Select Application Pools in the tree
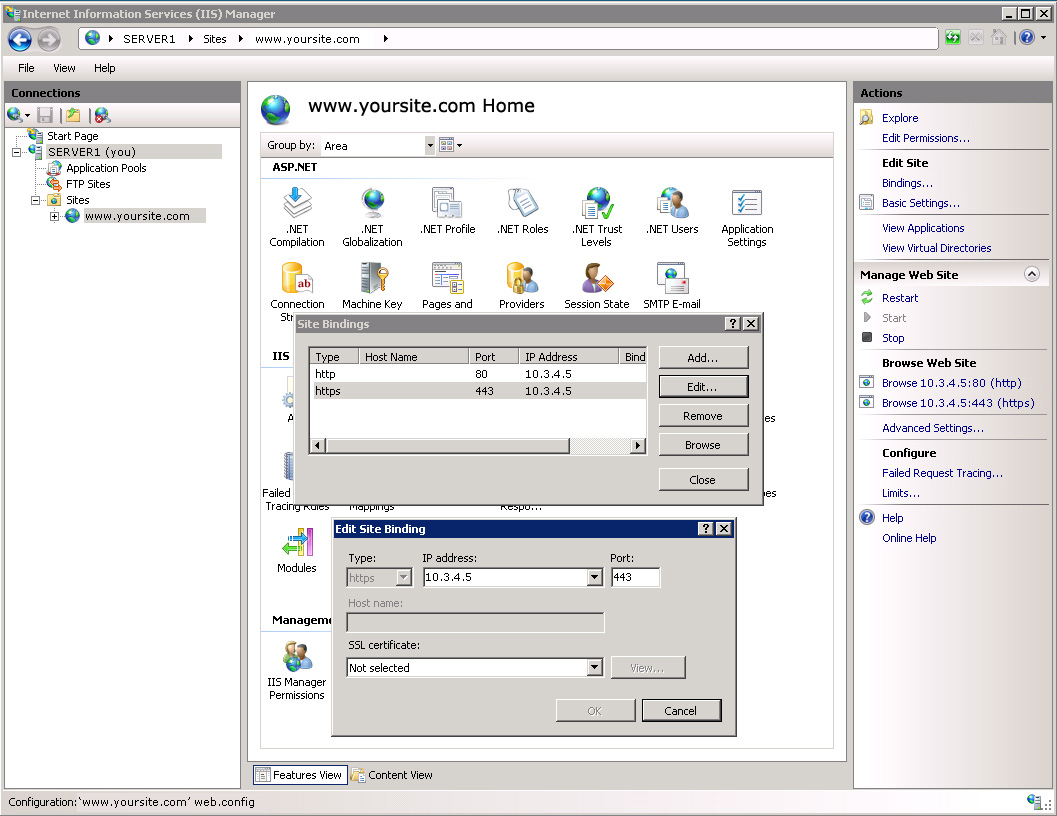 [x=106, y=168]
